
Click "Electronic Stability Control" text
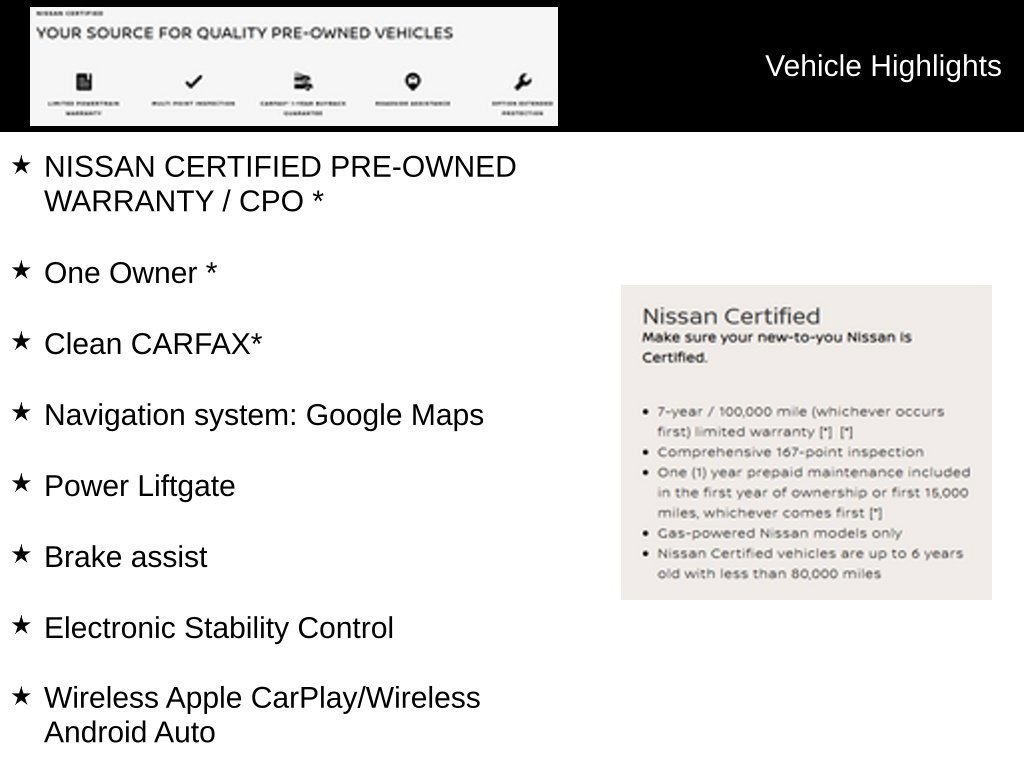tap(219, 628)
